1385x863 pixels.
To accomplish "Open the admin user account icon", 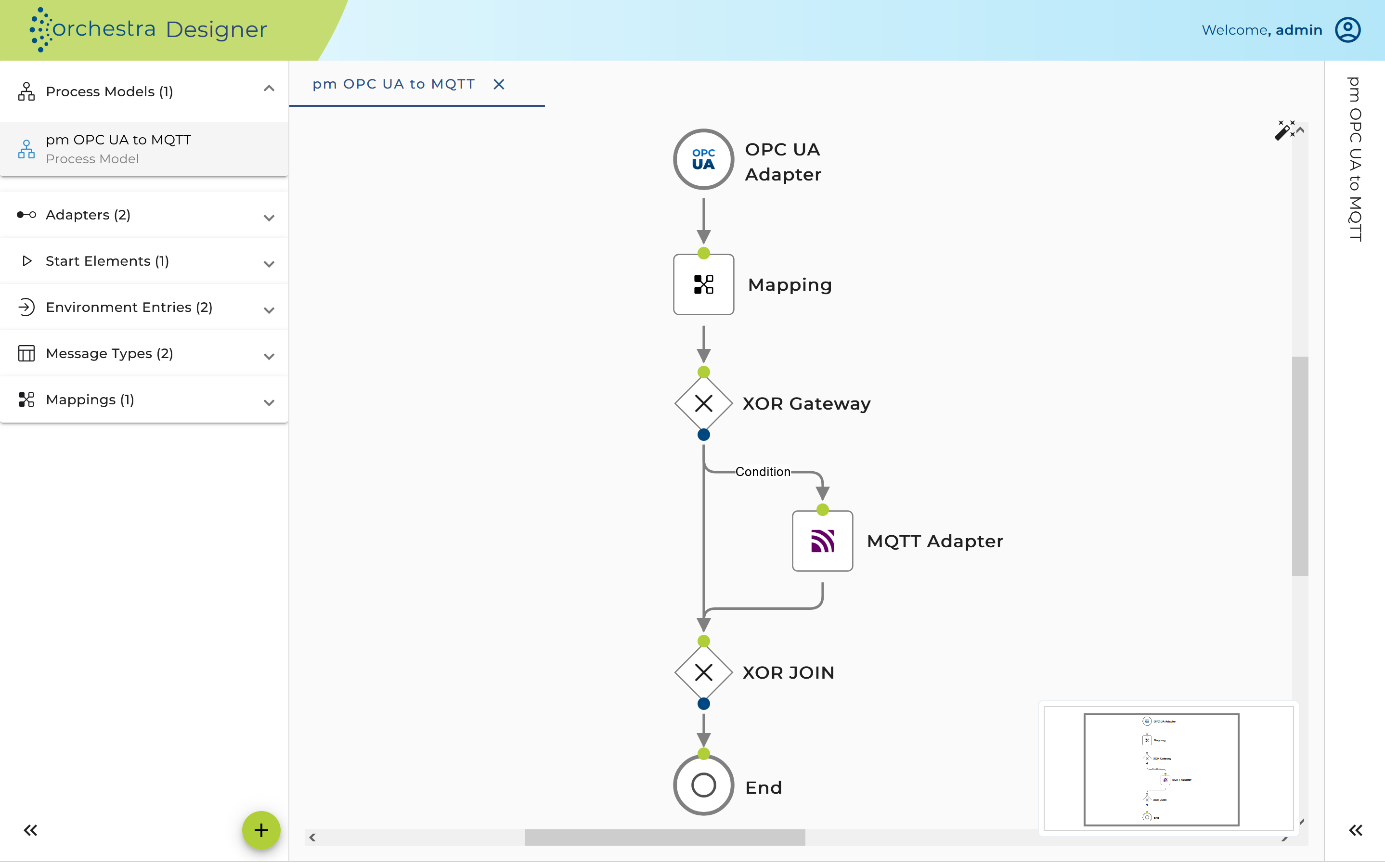I will [1348, 30].
